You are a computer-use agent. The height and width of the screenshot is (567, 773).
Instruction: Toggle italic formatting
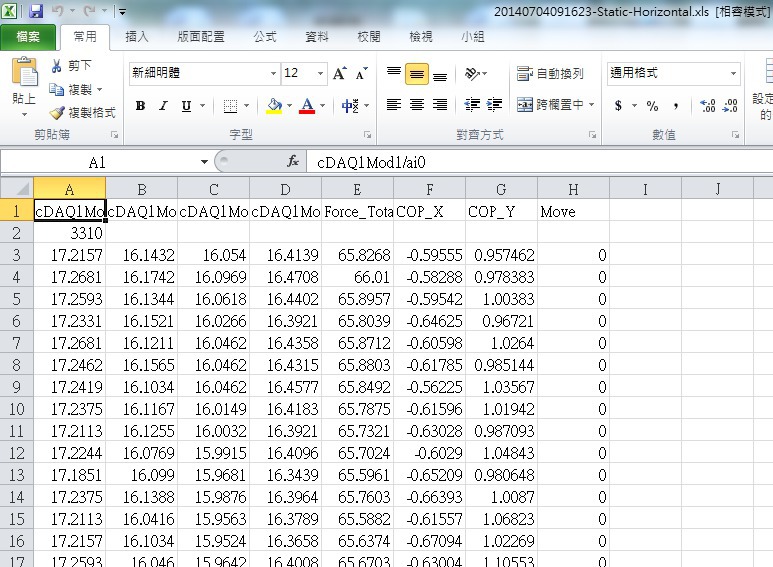[163, 106]
